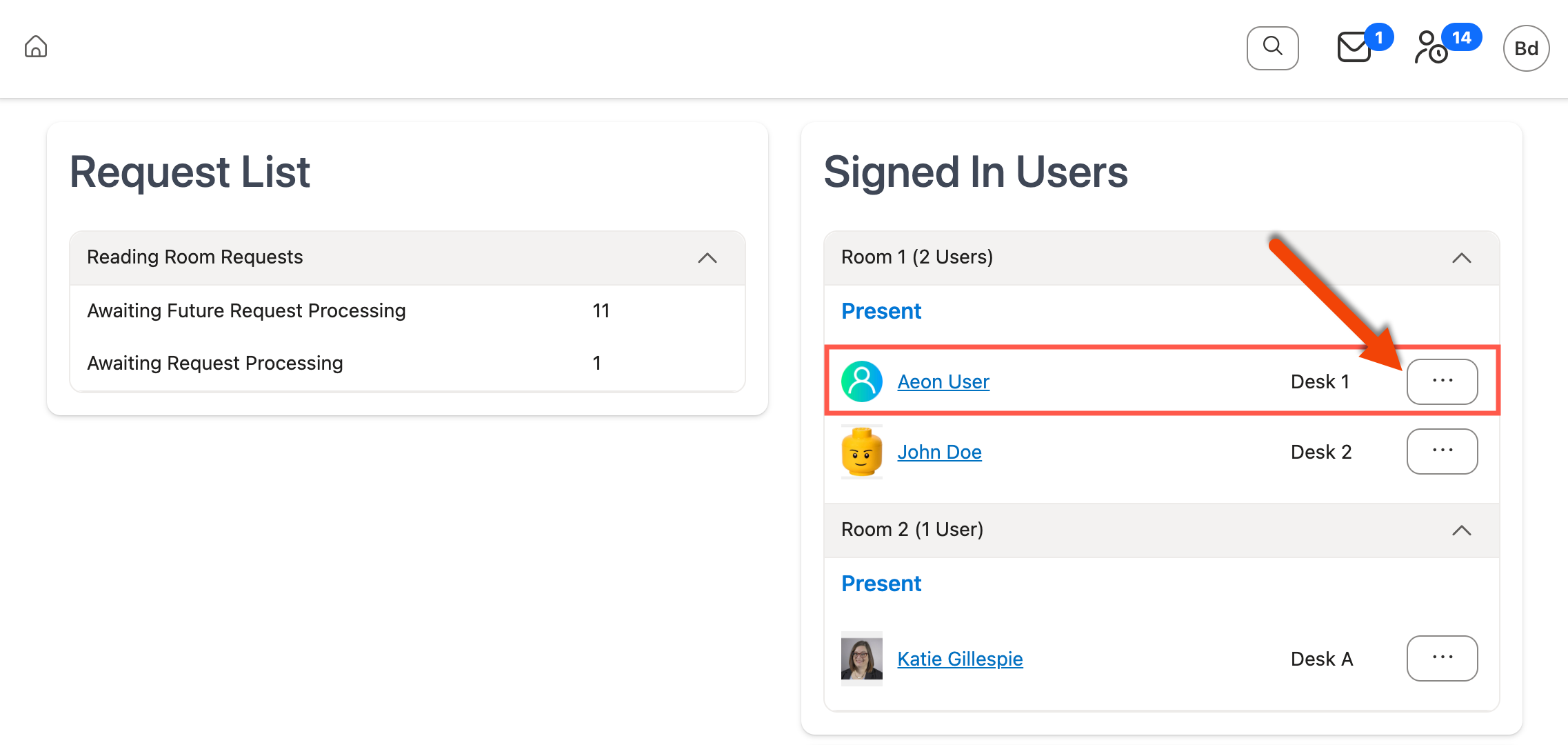Click the home icon in the top toolbar
Viewport: 1568px width, 745px height.
coord(34,47)
